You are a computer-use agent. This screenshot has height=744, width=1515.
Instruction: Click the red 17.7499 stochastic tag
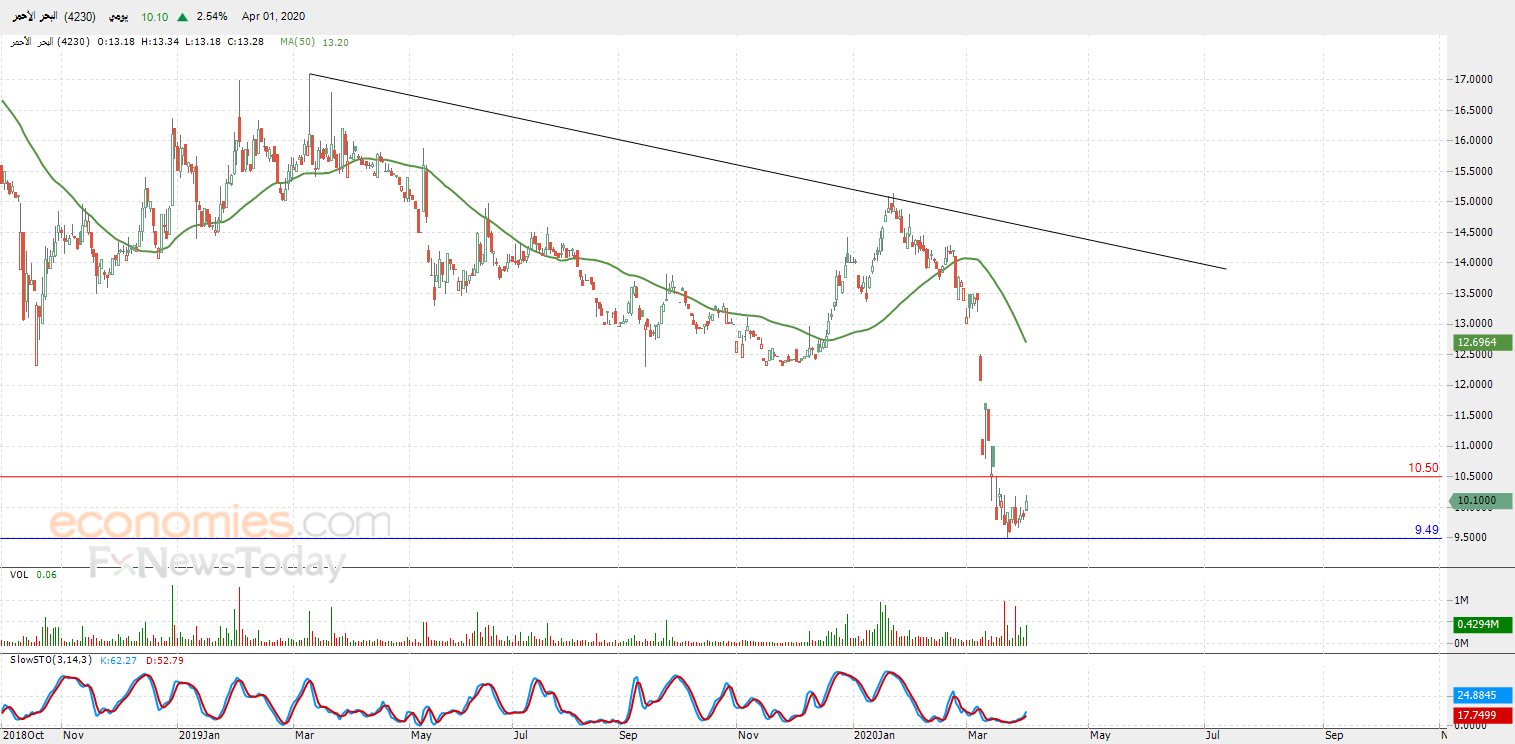click(x=1482, y=714)
